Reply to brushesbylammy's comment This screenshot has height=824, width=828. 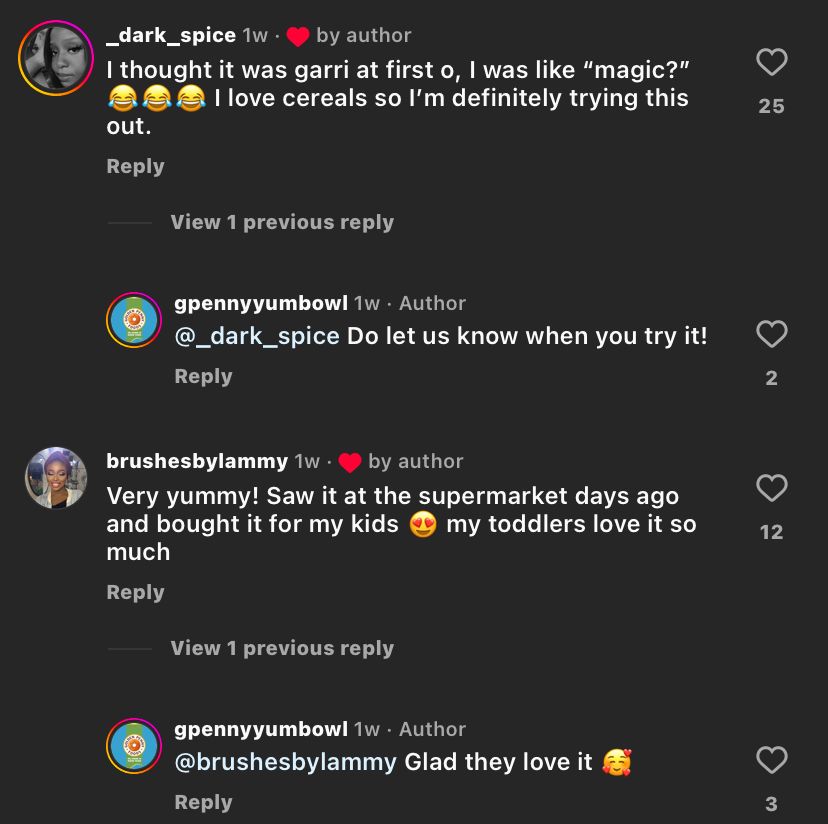click(x=135, y=592)
